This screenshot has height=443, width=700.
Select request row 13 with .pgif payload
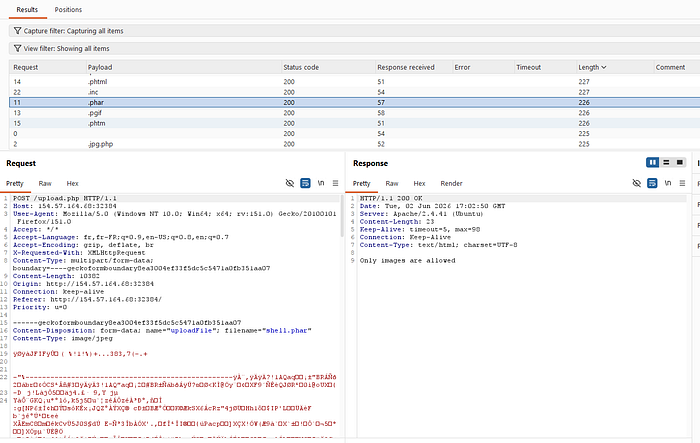tap(354, 113)
